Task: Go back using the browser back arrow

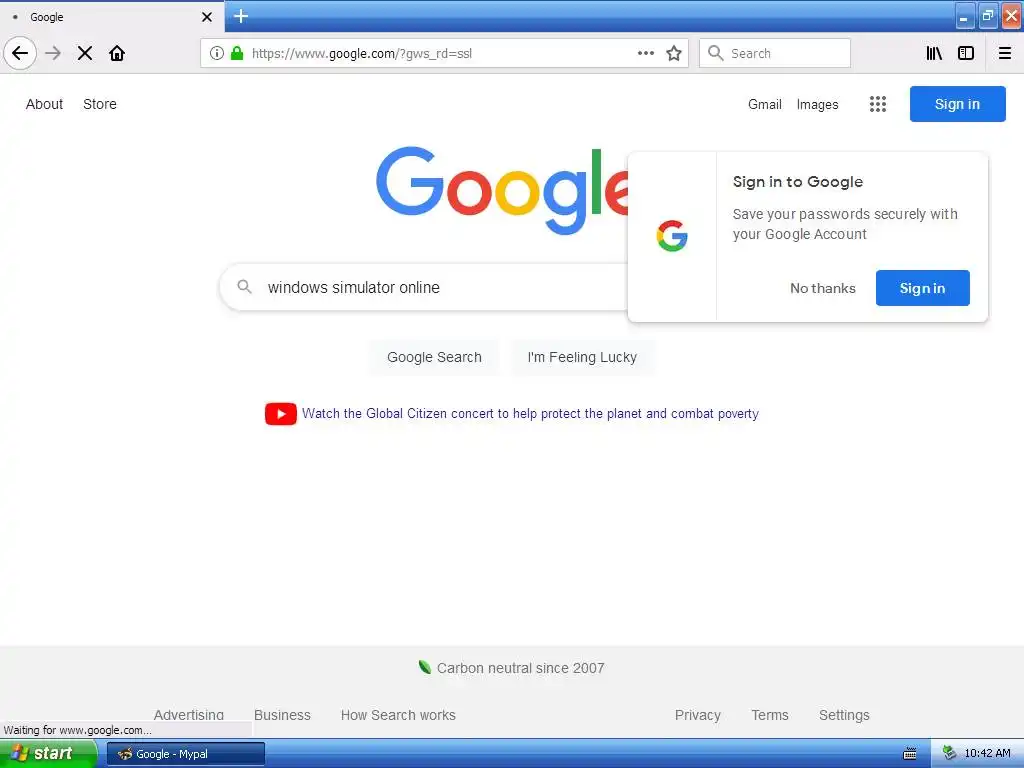Action: pyautogui.click(x=20, y=53)
